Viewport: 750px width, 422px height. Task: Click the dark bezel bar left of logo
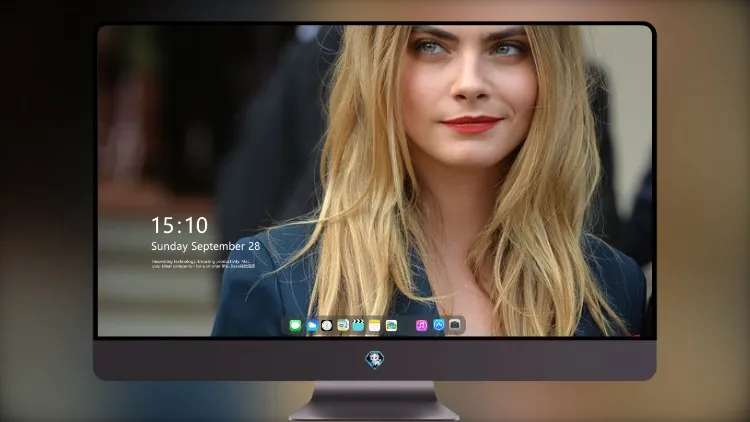[230, 360]
